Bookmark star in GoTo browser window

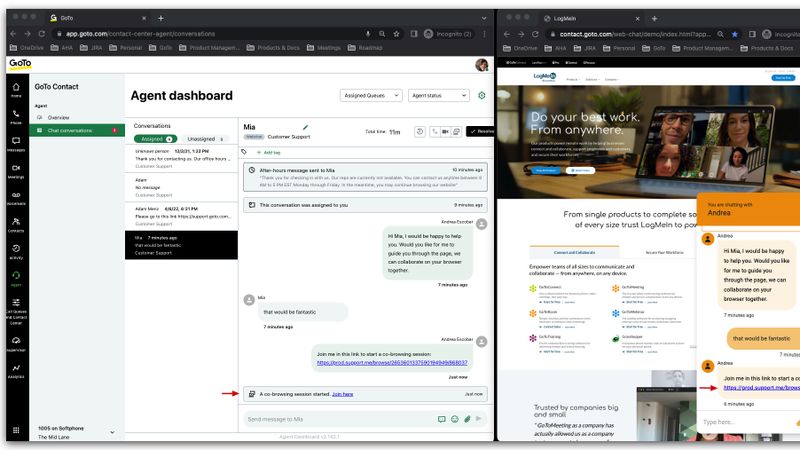click(396, 34)
